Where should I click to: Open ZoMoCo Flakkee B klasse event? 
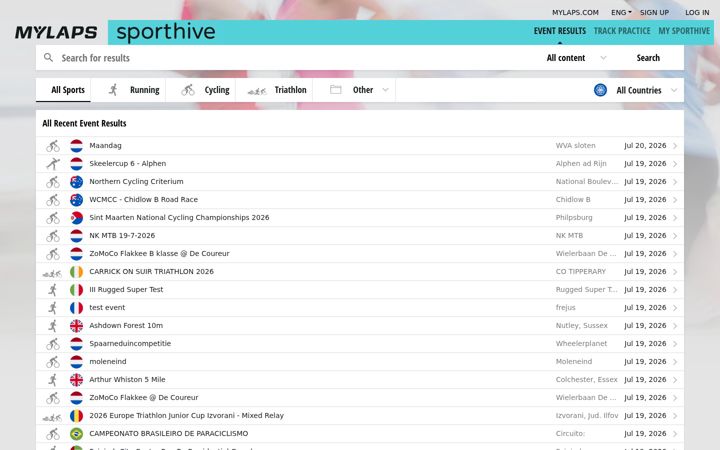click(360, 254)
